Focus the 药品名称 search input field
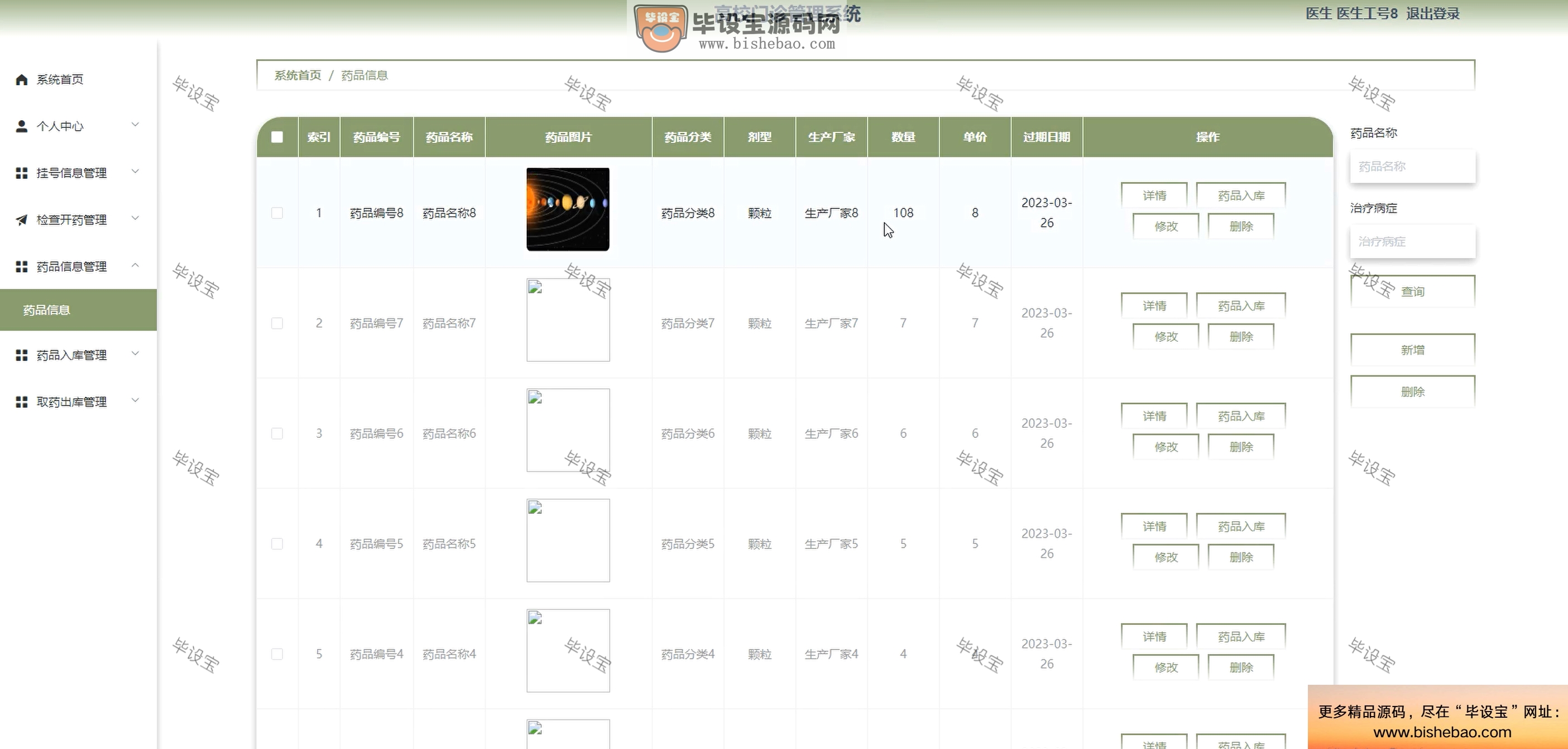This screenshot has width=1568, height=749. click(1413, 166)
